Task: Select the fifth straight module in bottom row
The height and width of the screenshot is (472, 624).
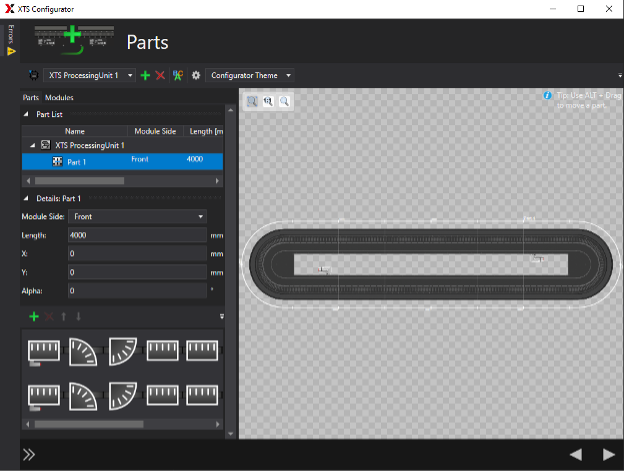Action: coord(202,395)
